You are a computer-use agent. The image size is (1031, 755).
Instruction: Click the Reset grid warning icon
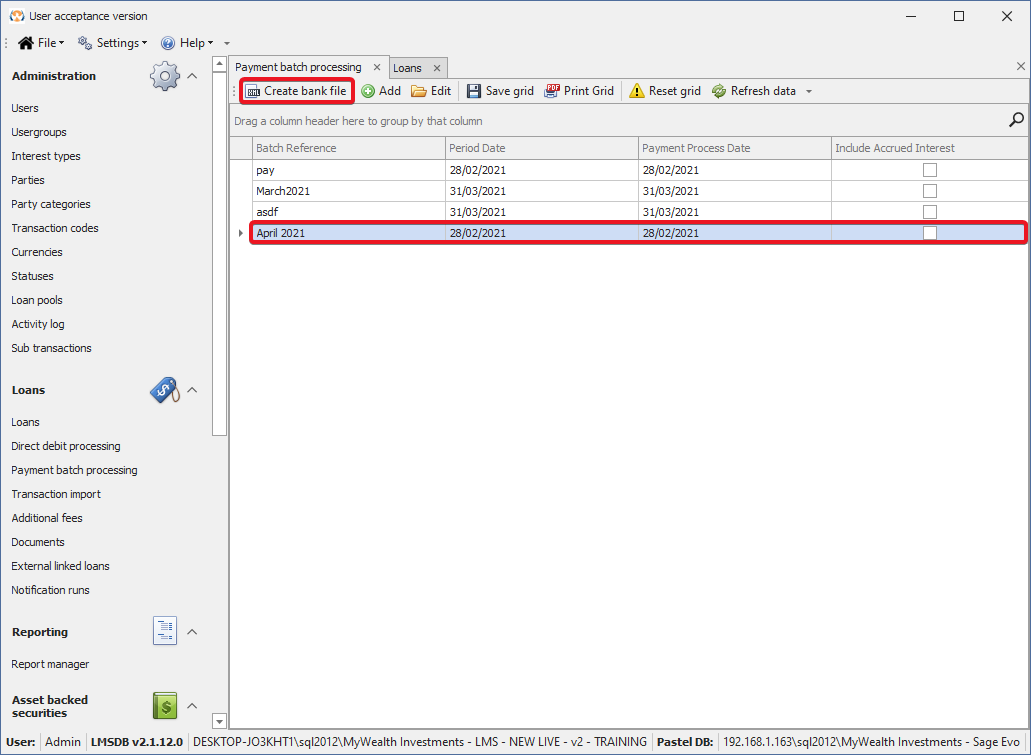click(637, 91)
